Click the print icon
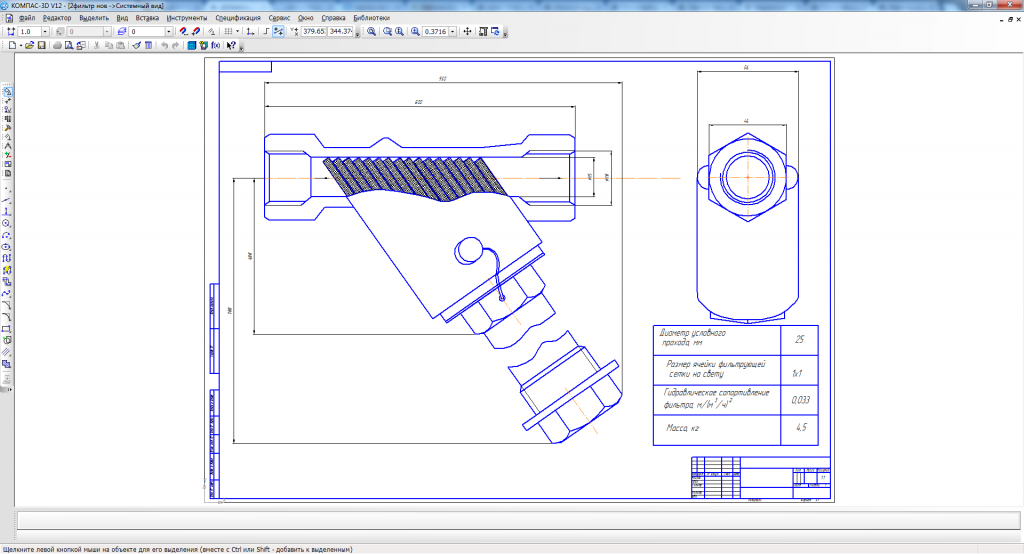 [57, 46]
